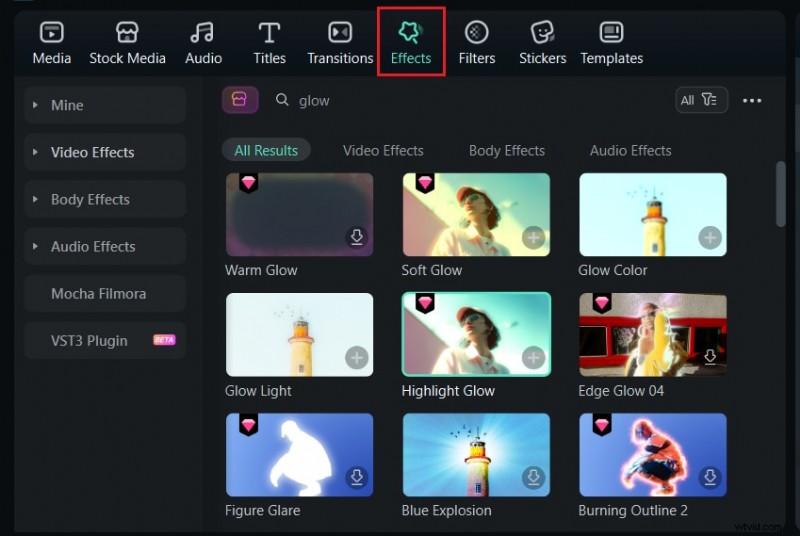Click premium diamond badge on Edge Glow 04
The width and height of the screenshot is (800, 536).
(x=602, y=303)
